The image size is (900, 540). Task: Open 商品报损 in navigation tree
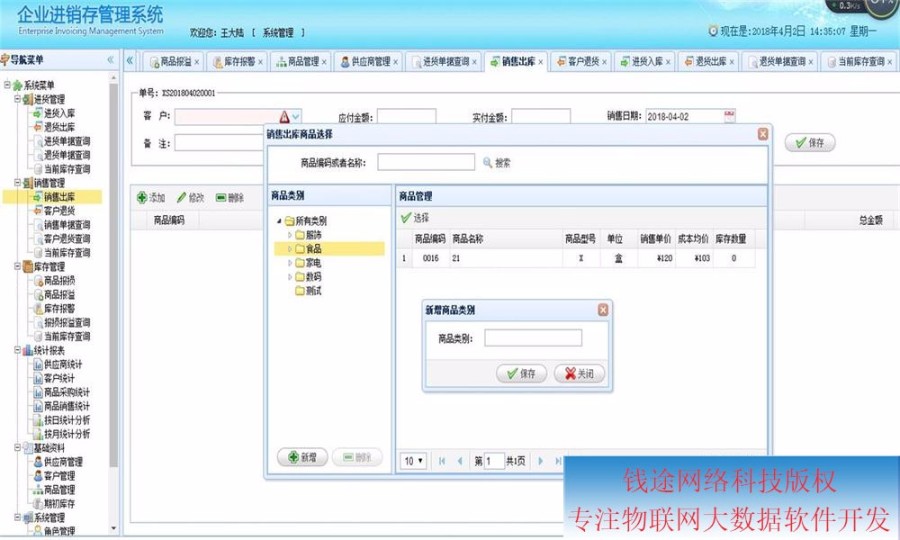tap(59, 281)
